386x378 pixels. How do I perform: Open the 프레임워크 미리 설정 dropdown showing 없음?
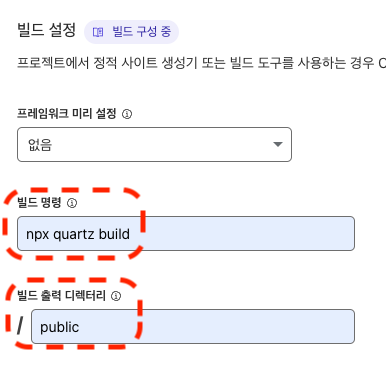pos(154,144)
